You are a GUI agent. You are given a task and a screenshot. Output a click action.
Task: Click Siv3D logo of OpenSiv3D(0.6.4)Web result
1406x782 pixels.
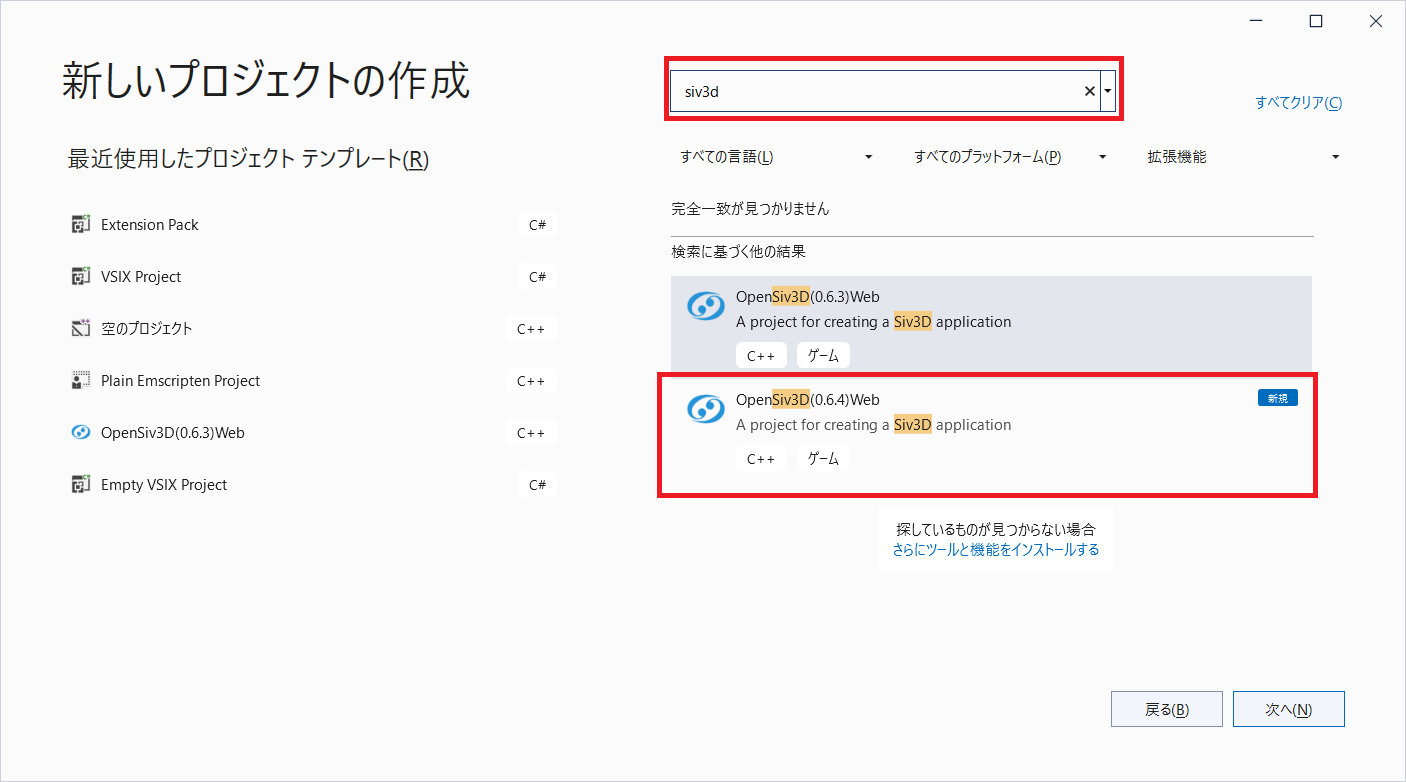pos(706,408)
